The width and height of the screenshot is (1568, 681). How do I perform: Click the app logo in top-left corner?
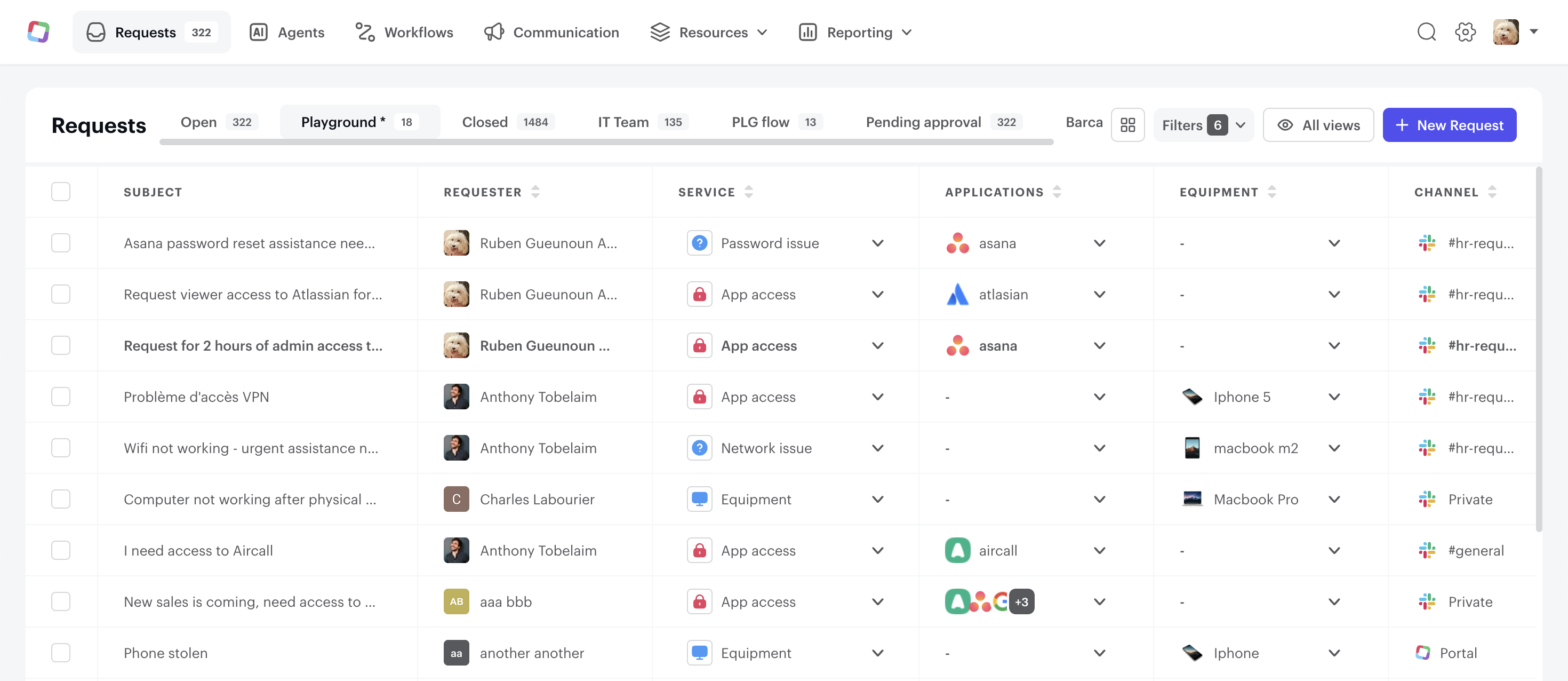[x=38, y=31]
